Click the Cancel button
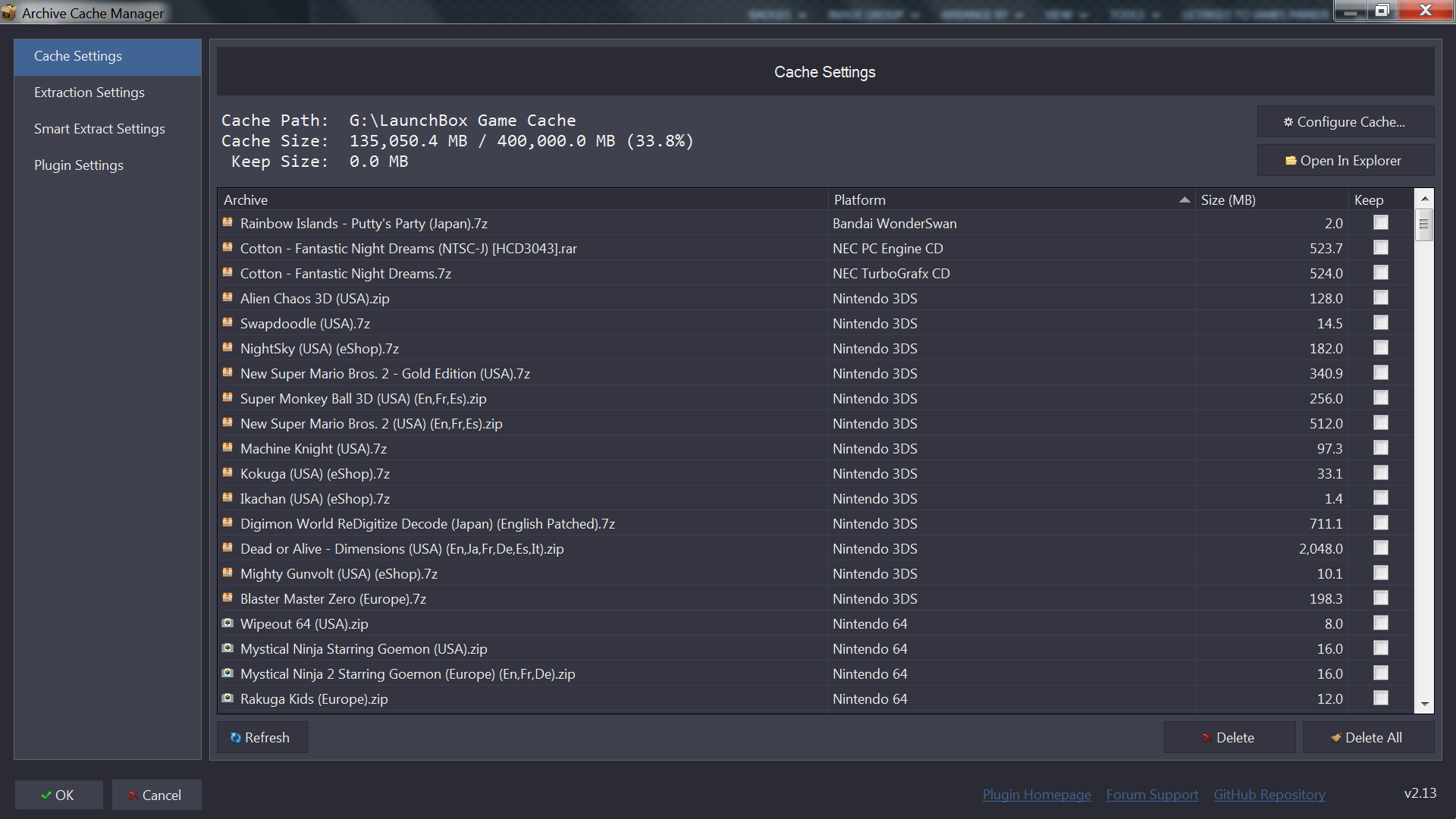This screenshot has height=819, width=1456. [156, 795]
